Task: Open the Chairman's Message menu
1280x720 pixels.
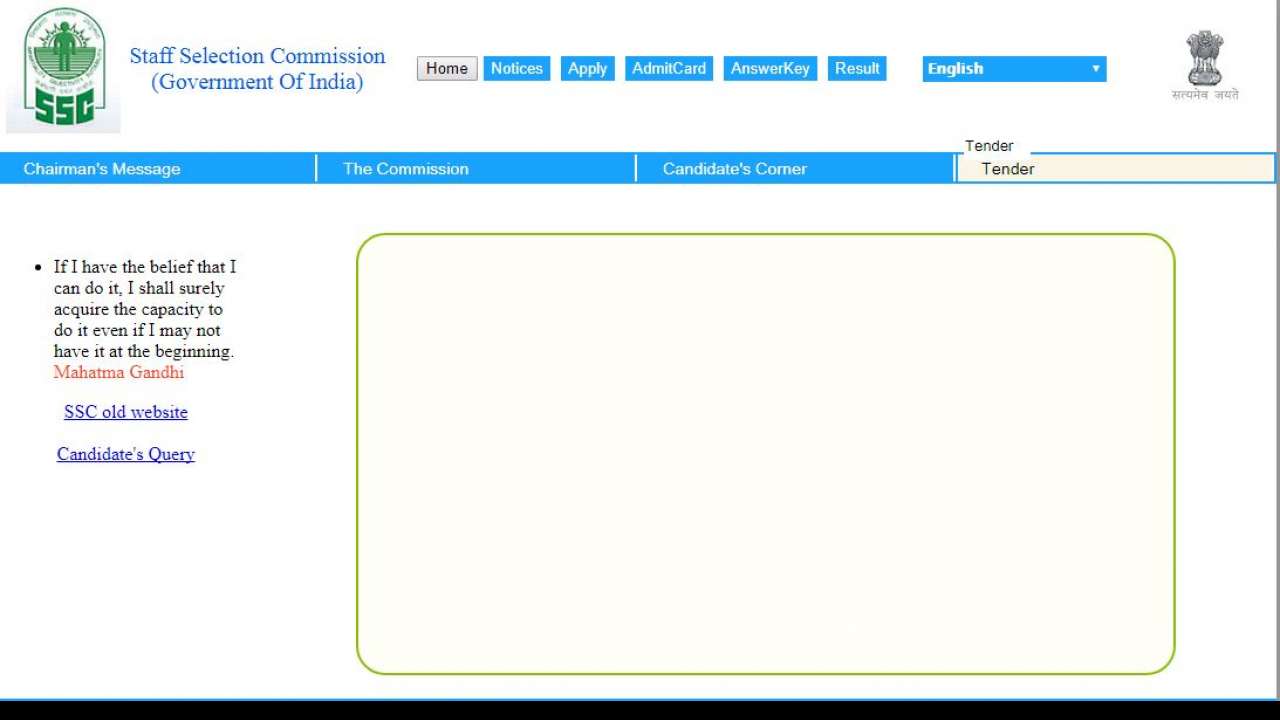Action: coord(102,168)
